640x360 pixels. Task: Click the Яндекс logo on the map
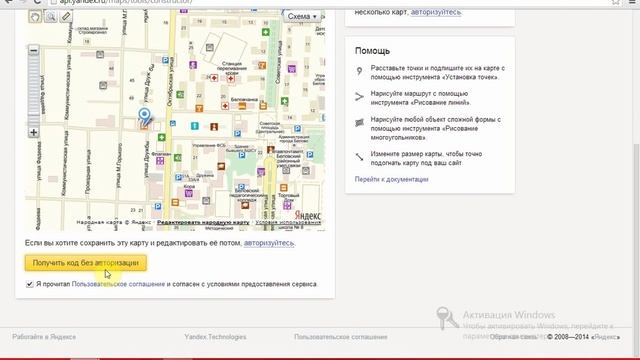click(x=307, y=215)
